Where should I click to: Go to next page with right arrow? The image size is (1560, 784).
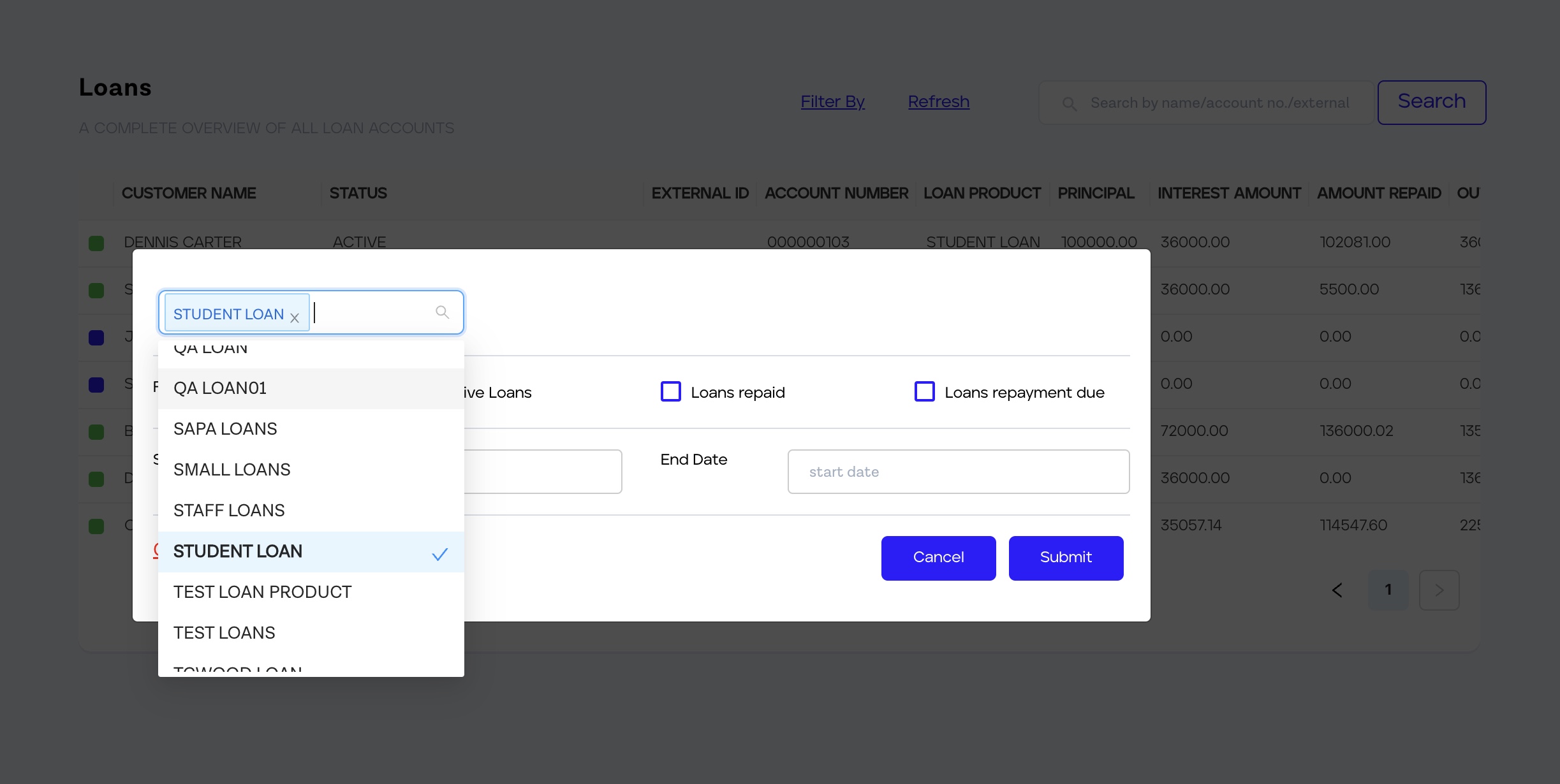point(1439,590)
